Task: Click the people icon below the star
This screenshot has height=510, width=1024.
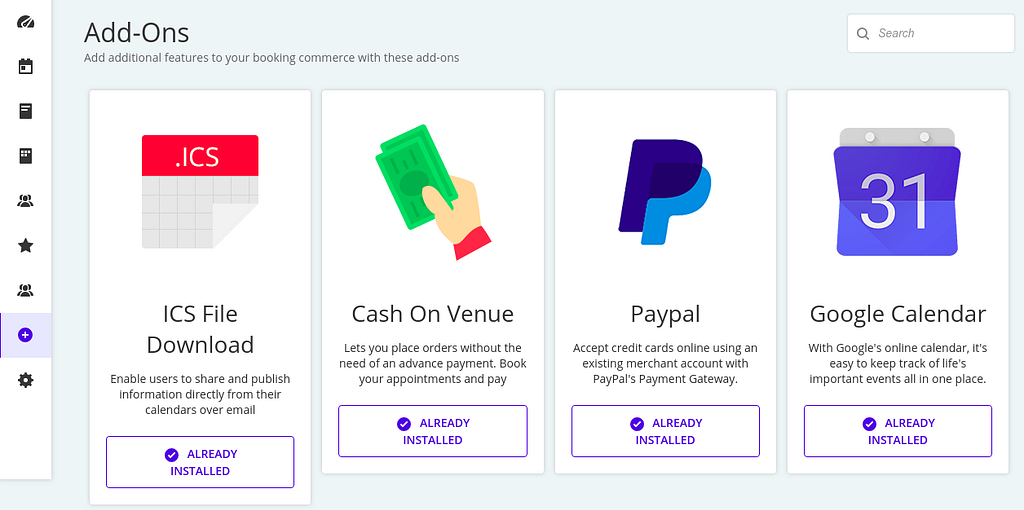Action: pos(26,290)
